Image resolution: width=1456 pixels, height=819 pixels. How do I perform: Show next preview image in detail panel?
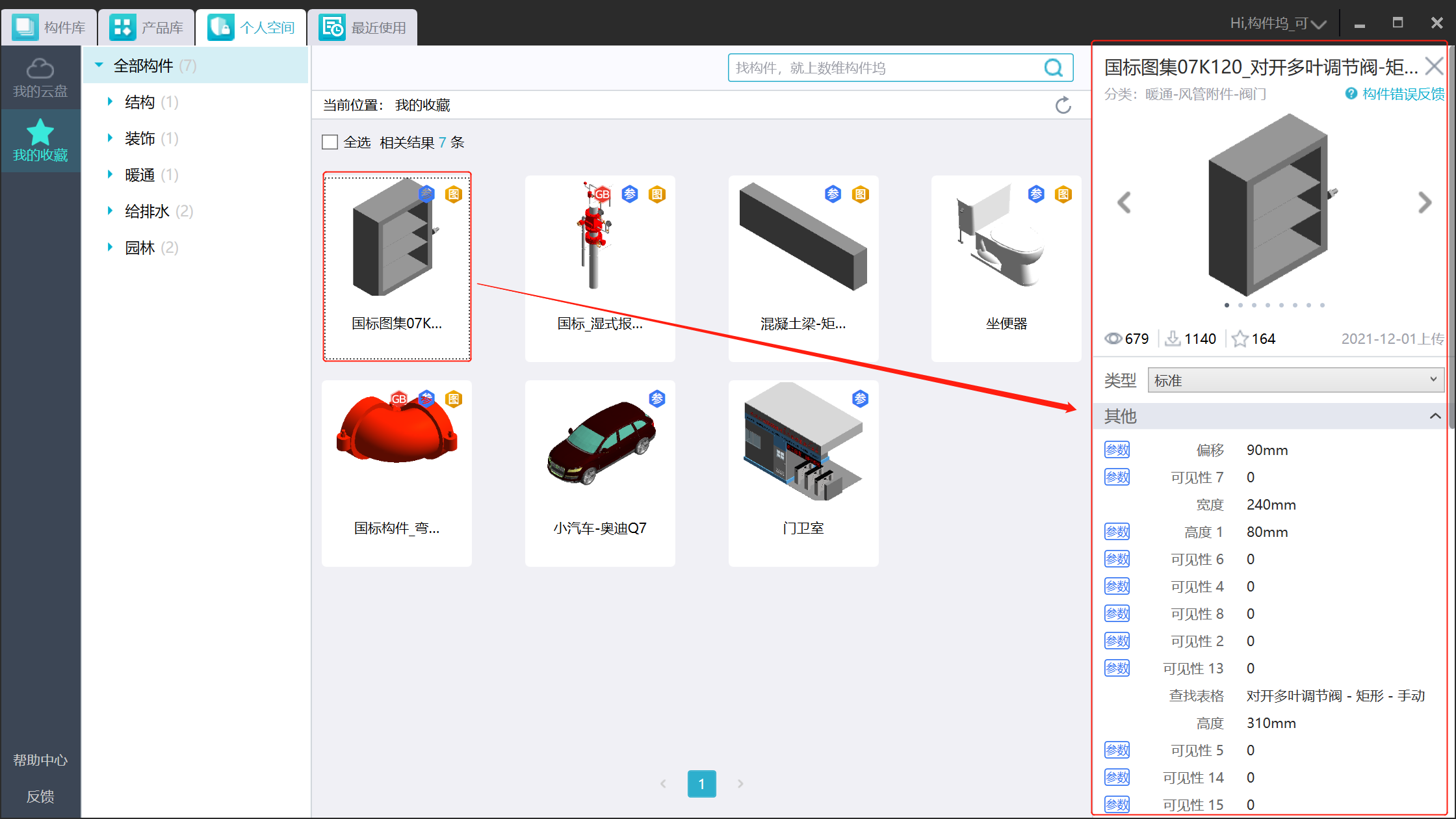pos(1425,203)
